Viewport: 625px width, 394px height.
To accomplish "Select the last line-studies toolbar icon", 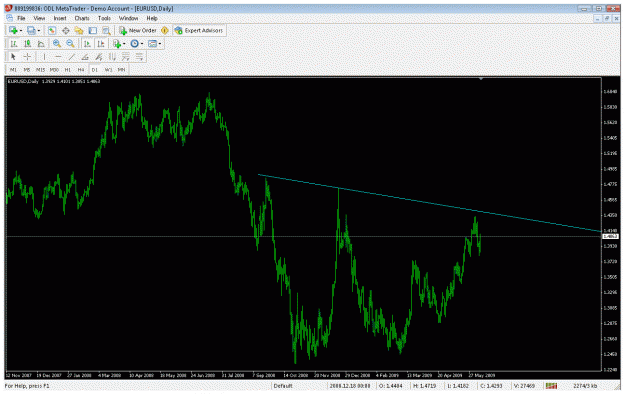I will coord(139,57).
